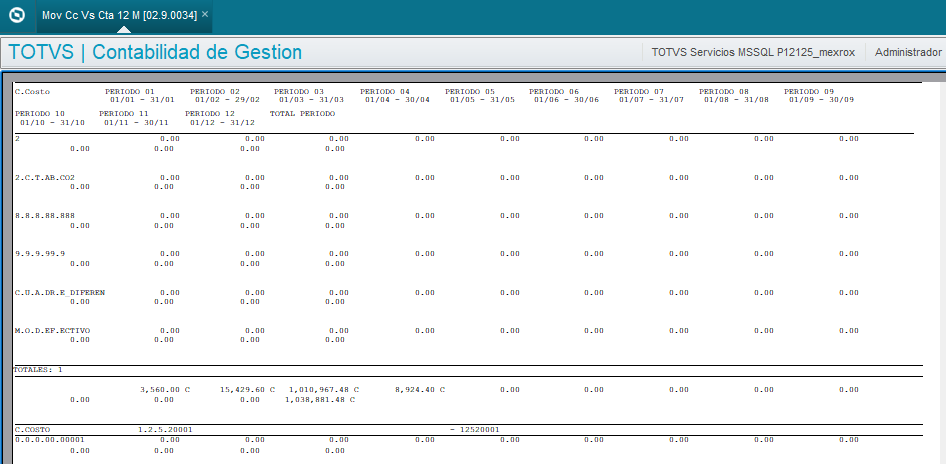Click the M.O.D.EF.ECTIVO cost center row
946x464 pixels.
436,335
